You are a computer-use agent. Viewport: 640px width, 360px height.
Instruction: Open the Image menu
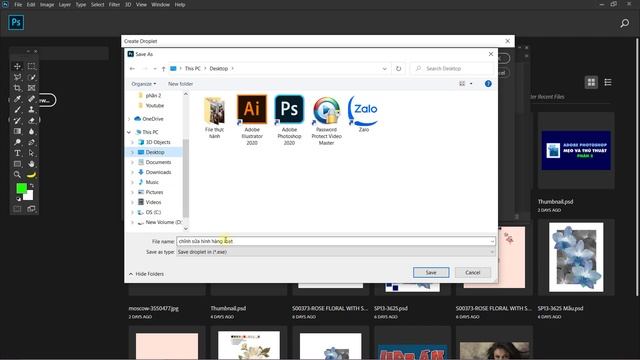pos(47,4)
